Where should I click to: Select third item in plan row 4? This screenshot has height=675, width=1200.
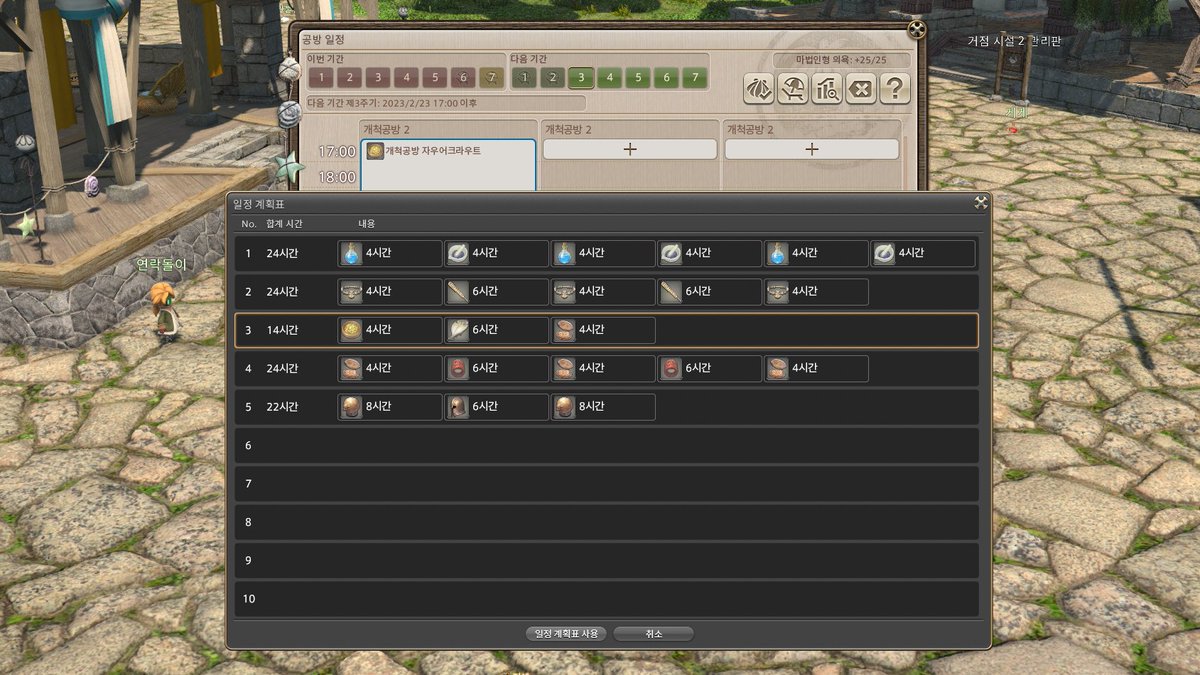[603, 368]
